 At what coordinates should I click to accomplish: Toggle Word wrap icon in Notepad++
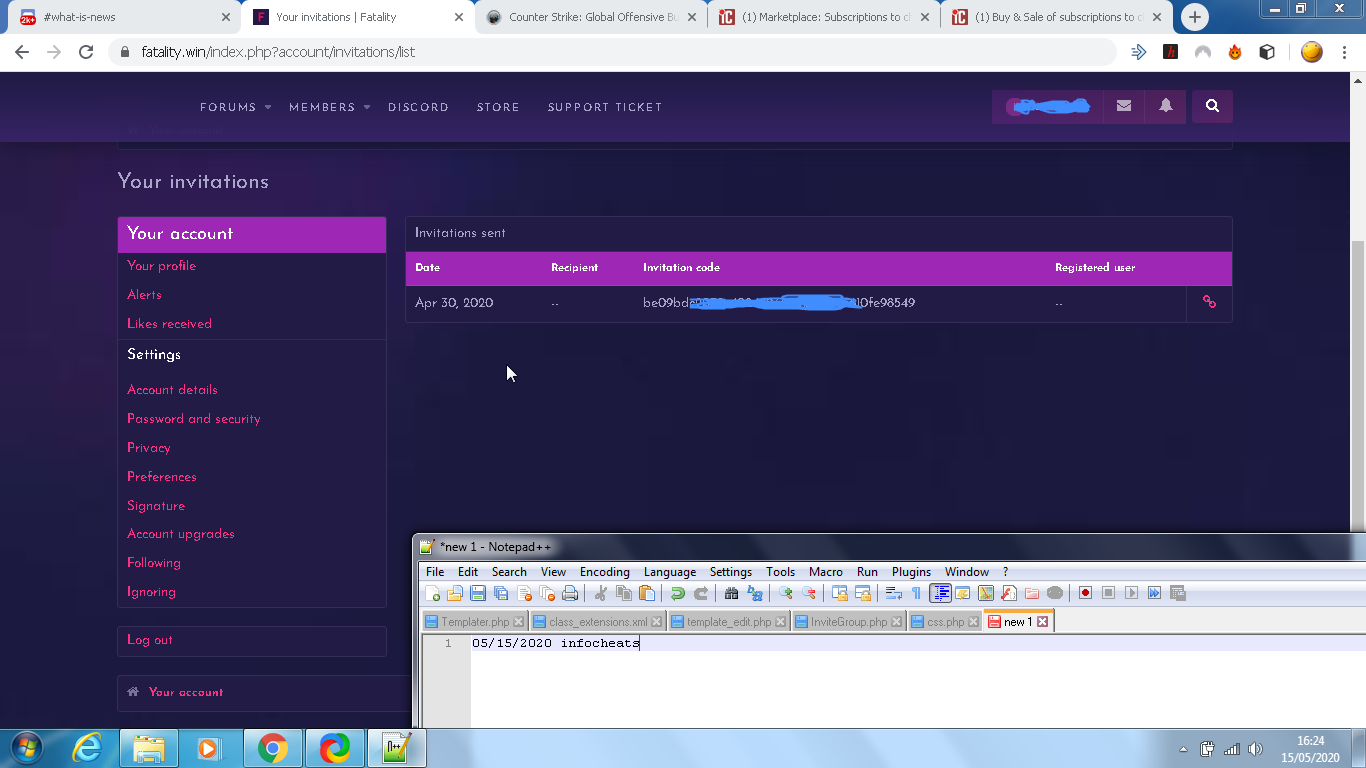pyautogui.click(x=893, y=593)
